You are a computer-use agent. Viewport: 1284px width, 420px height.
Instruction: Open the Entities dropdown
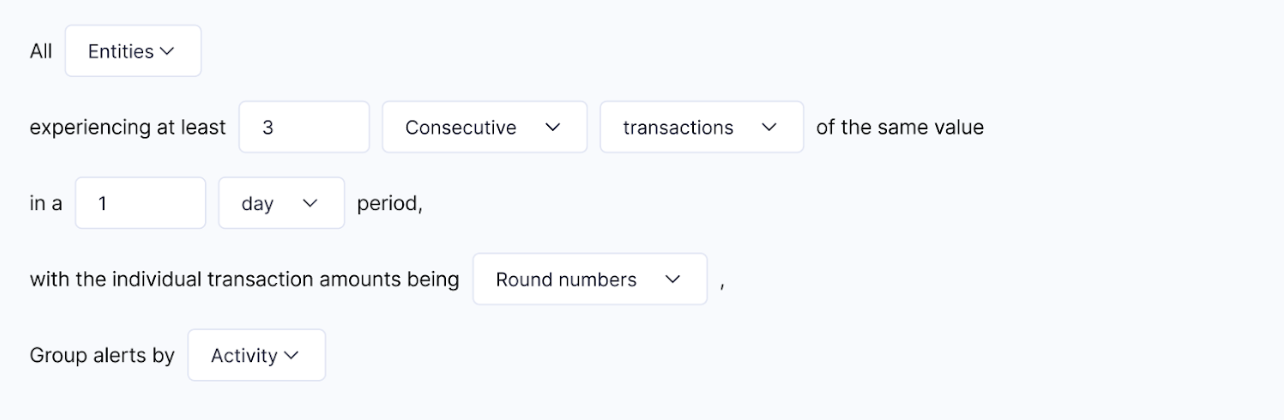[132, 51]
